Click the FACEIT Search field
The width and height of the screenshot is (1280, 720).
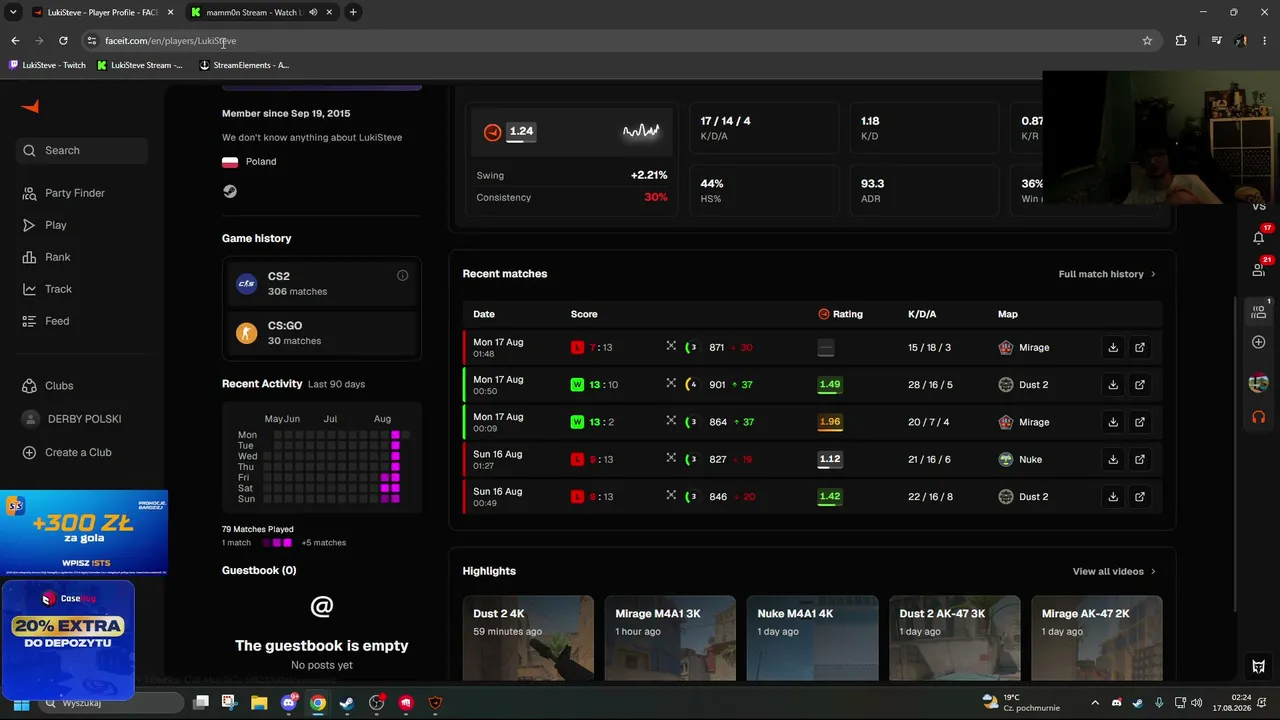[x=83, y=150]
